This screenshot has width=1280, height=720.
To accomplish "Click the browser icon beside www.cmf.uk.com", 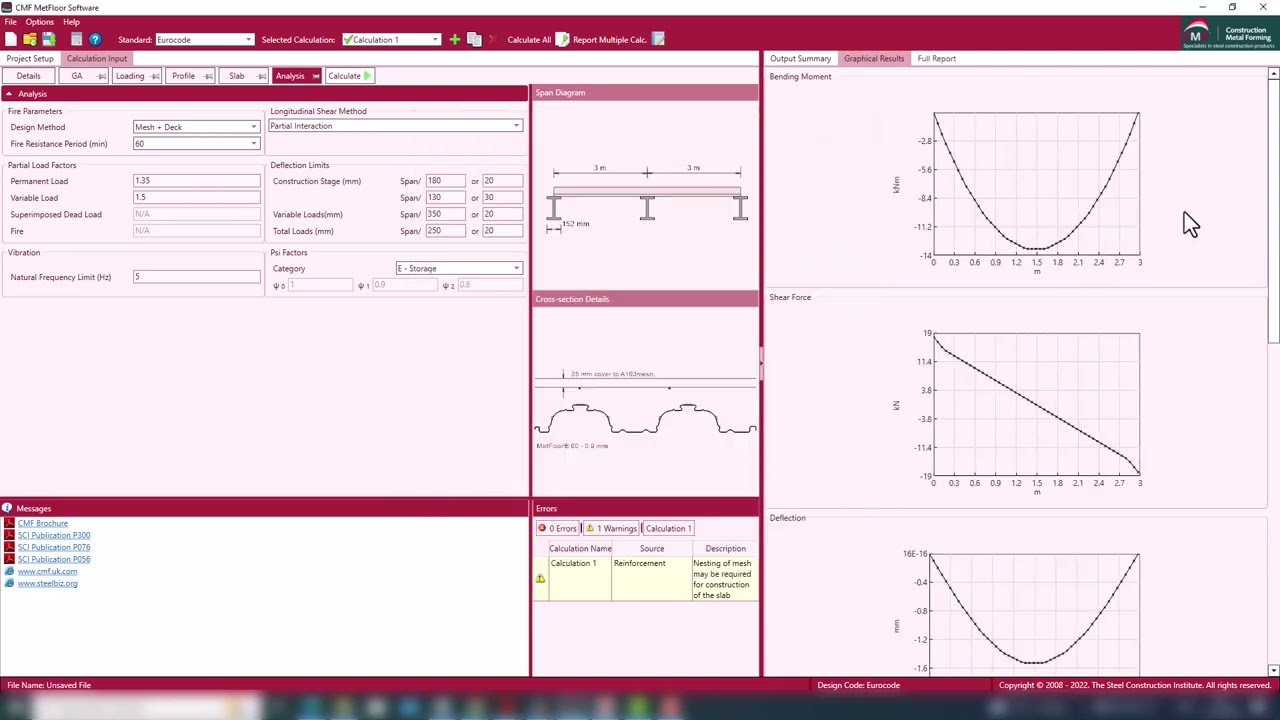I will pos(10,571).
